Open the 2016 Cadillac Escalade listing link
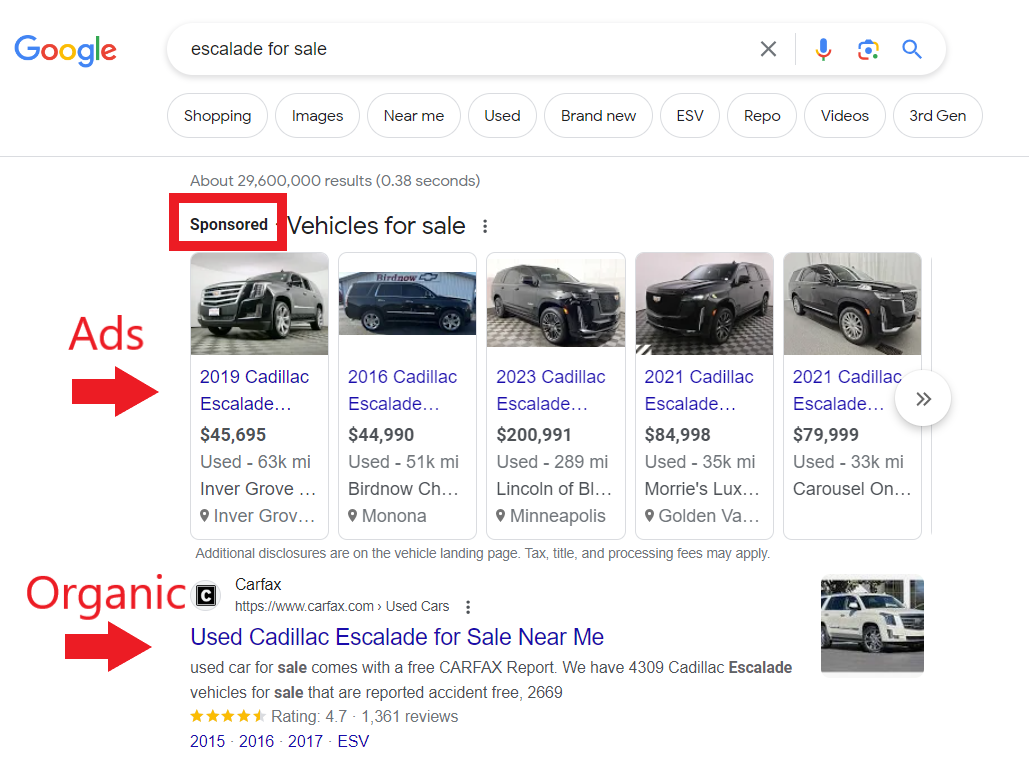 point(402,390)
